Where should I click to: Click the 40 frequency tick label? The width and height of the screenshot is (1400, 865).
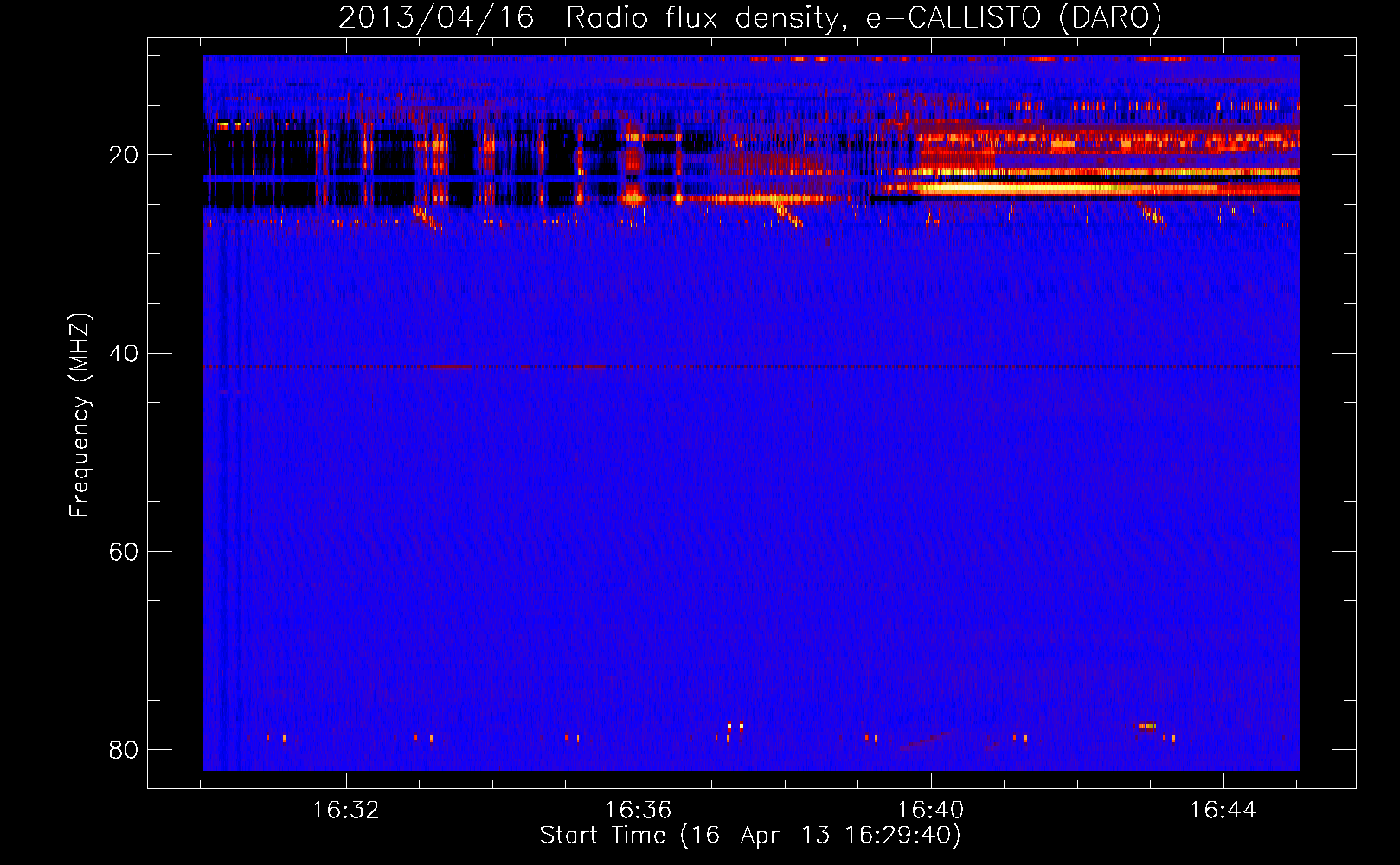pyautogui.click(x=124, y=353)
